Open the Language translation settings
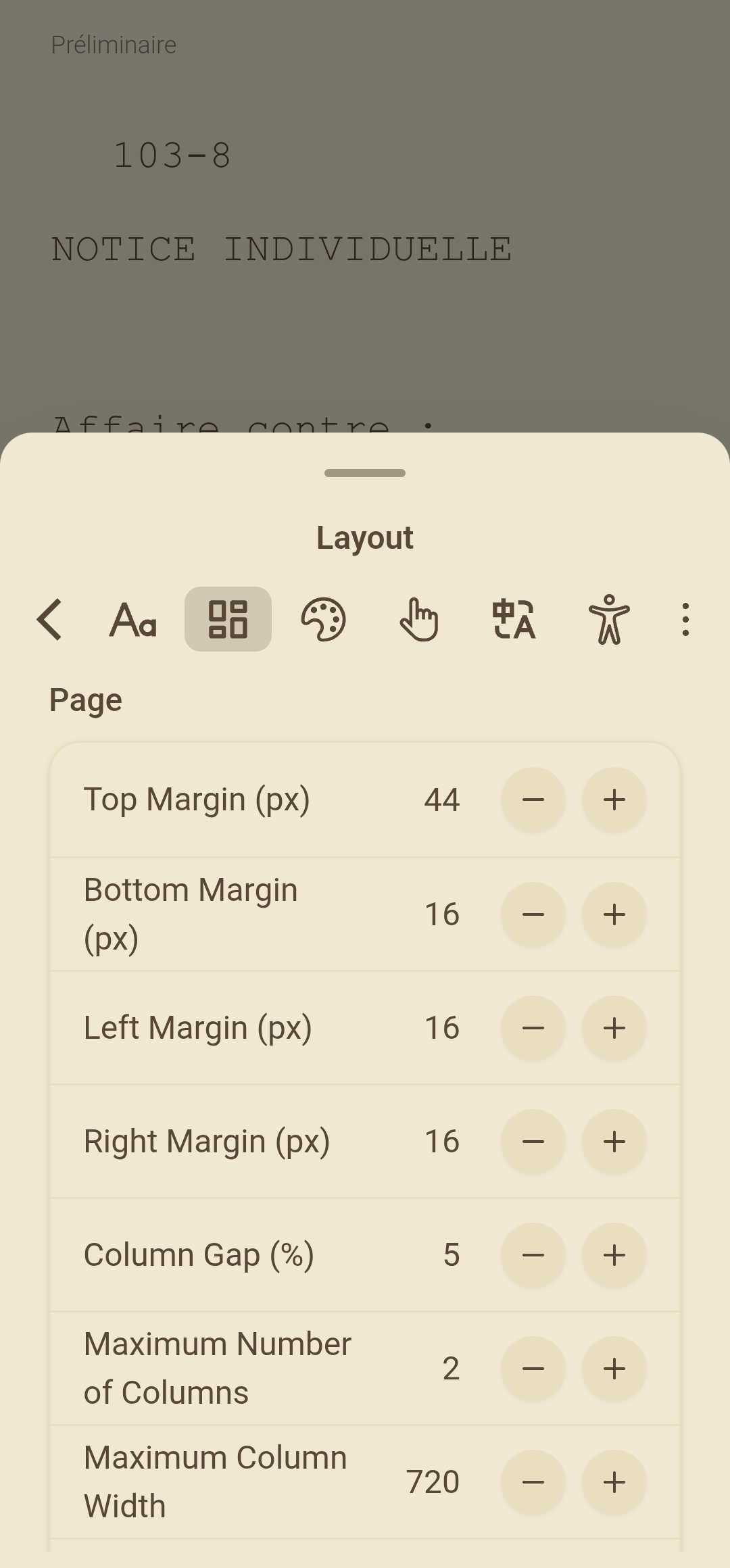This screenshot has width=730, height=1568. (x=514, y=619)
